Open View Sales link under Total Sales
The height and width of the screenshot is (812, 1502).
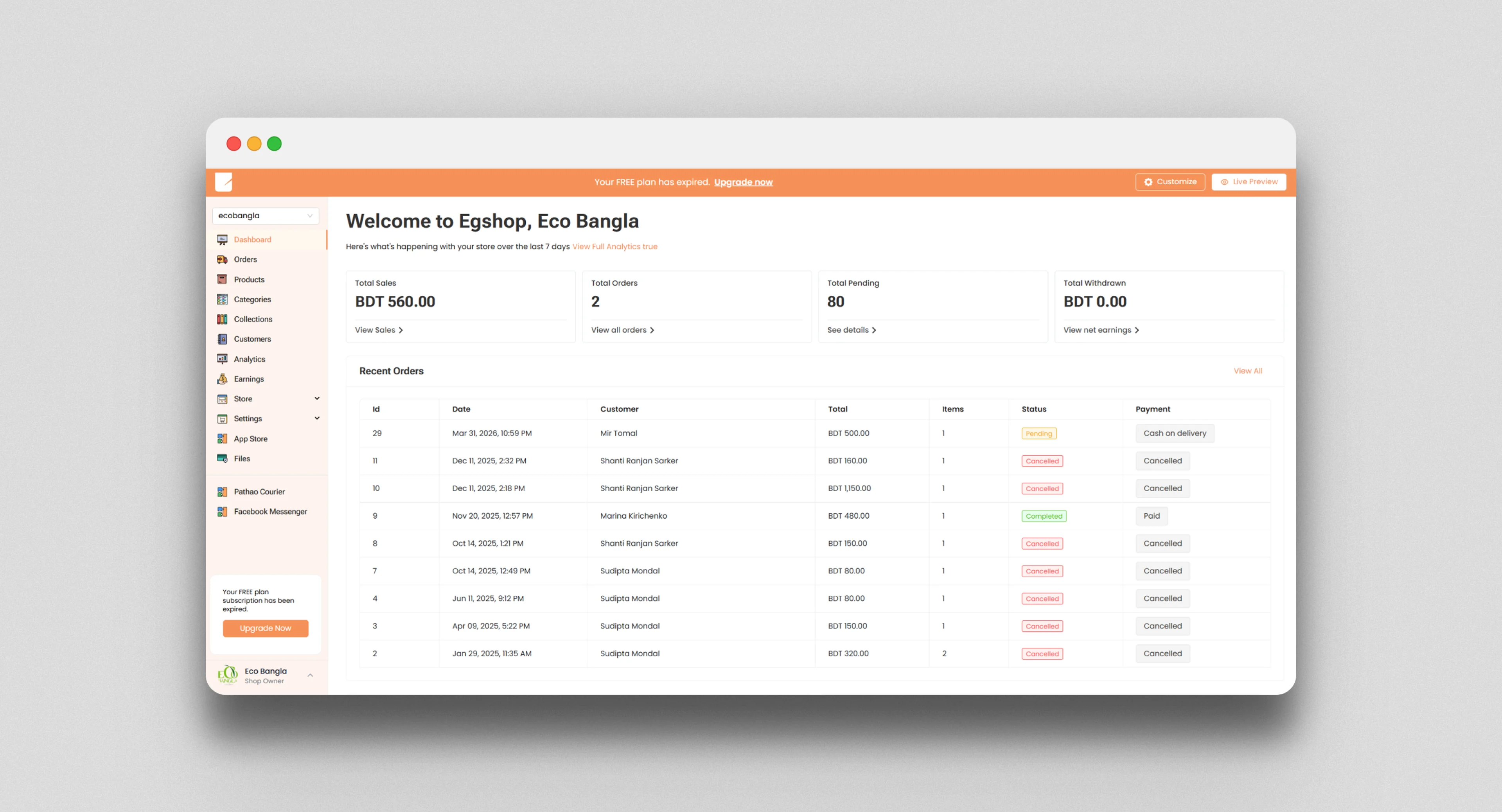[x=379, y=330]
